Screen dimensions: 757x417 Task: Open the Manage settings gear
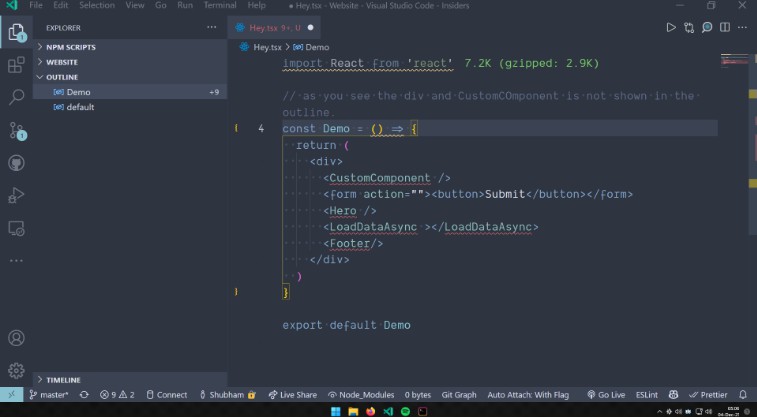[x=16, y=370]
